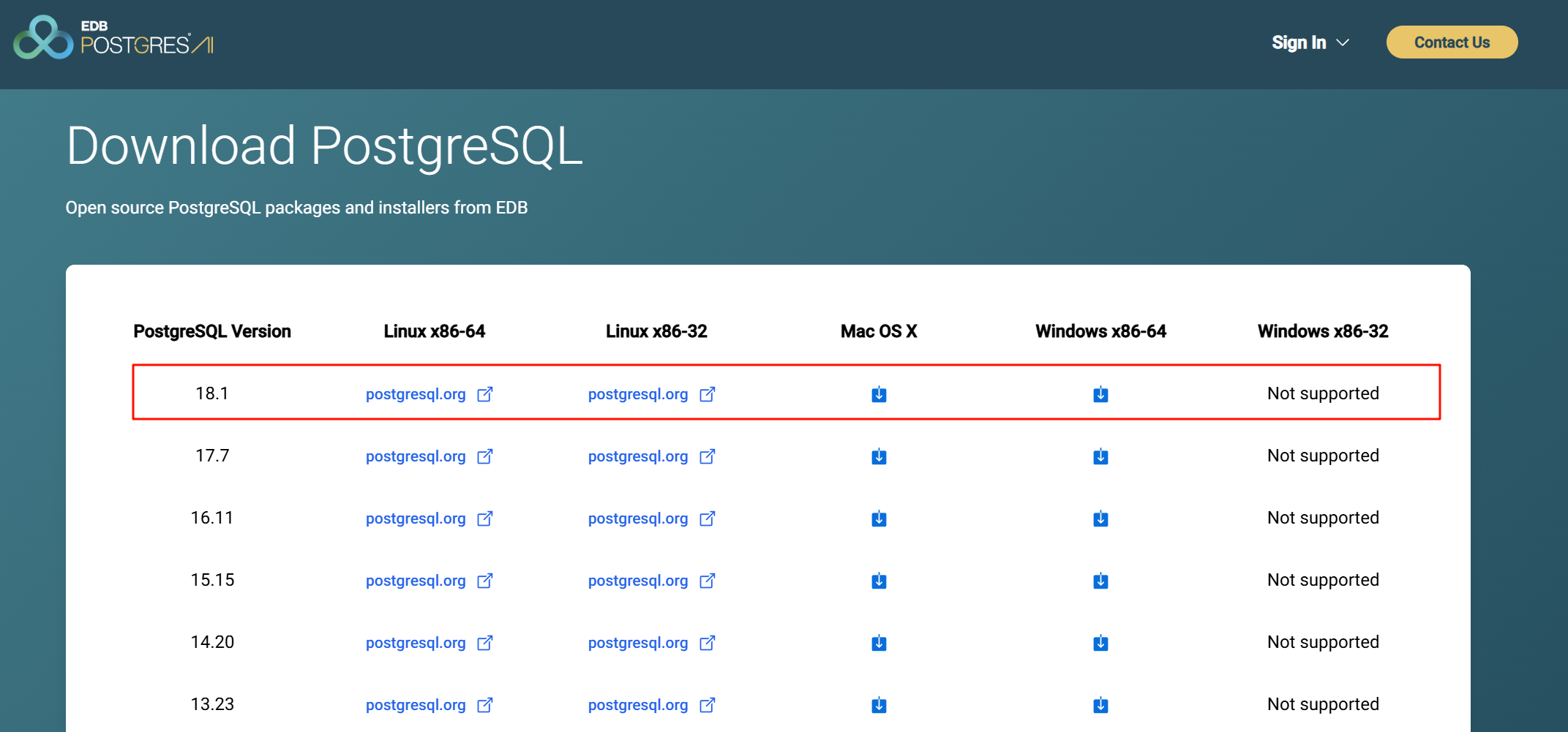
Task: Download PostgreSQL 18.1 for Windows x86-64
Action: (1100, 395)
